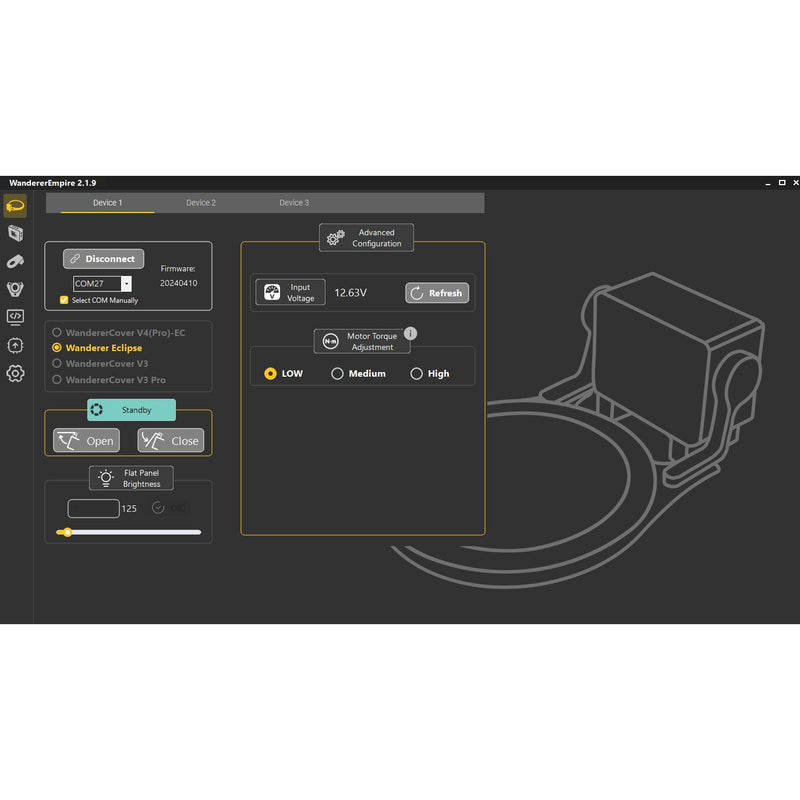Open the code console sidebar icon
The width and height of the screenshot is (800, 800).
click(x=15, y=317)
